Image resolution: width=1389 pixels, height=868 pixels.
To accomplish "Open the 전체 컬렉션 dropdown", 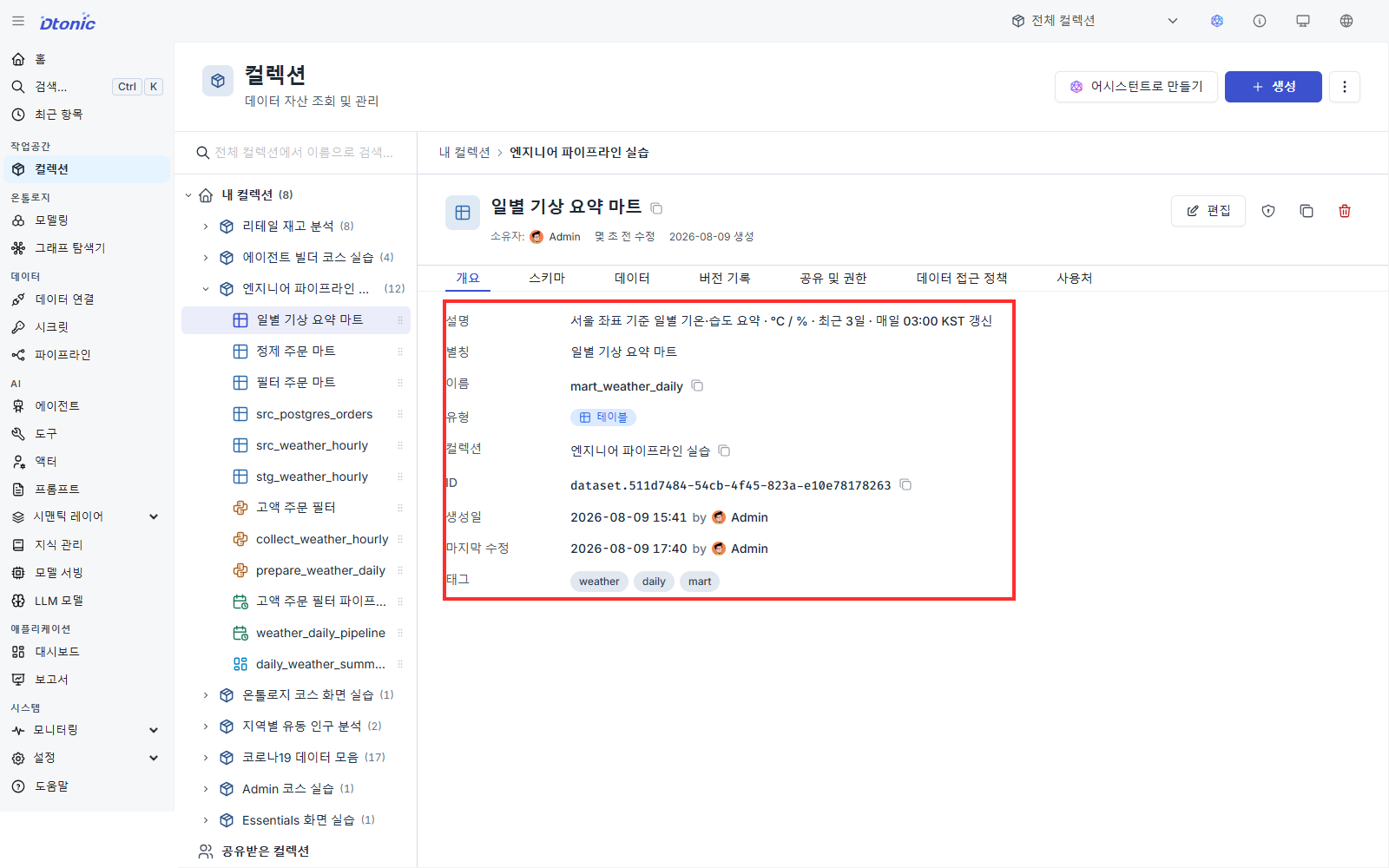I will tap(1095, 21).
